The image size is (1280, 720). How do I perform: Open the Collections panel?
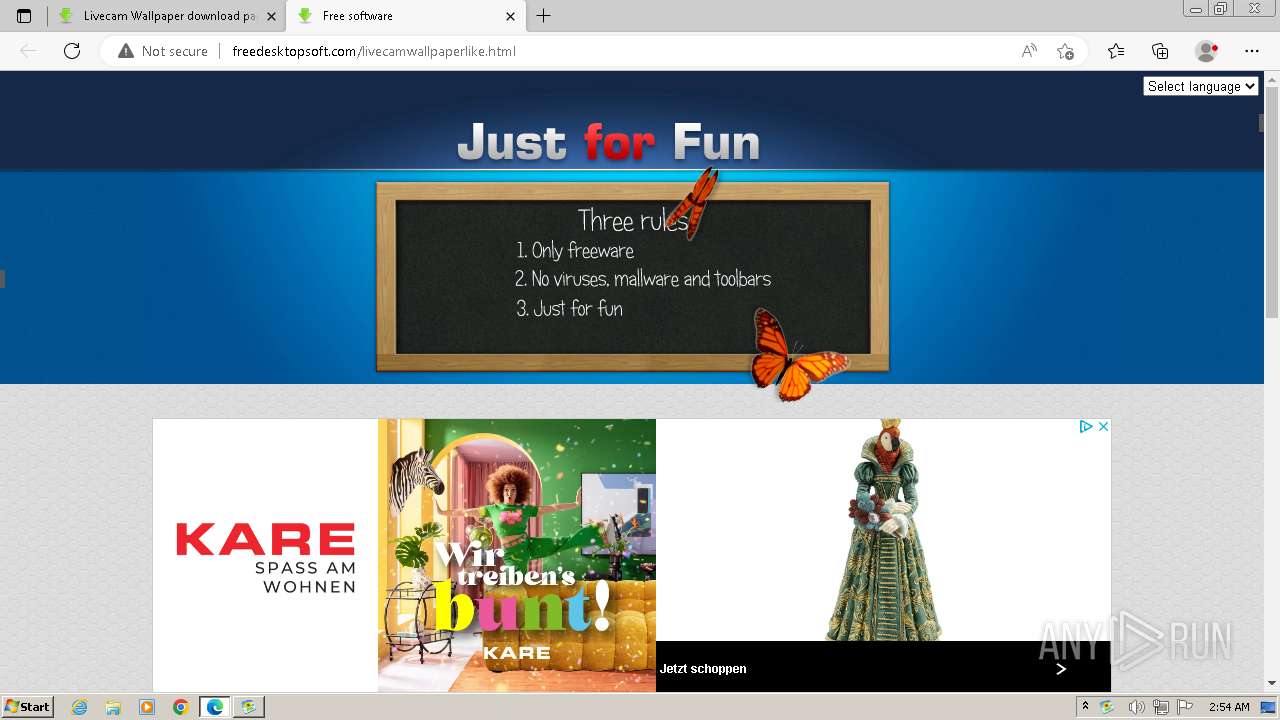1160,51
